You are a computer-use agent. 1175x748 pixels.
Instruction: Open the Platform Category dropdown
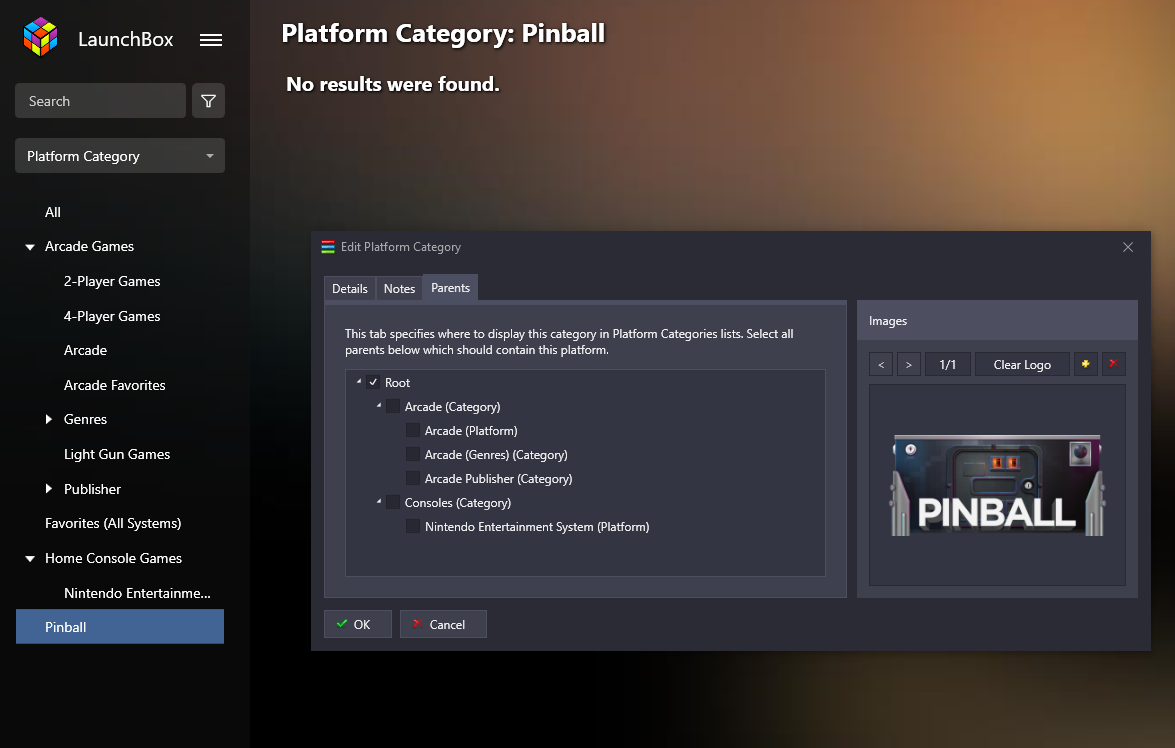coord(120,156)
